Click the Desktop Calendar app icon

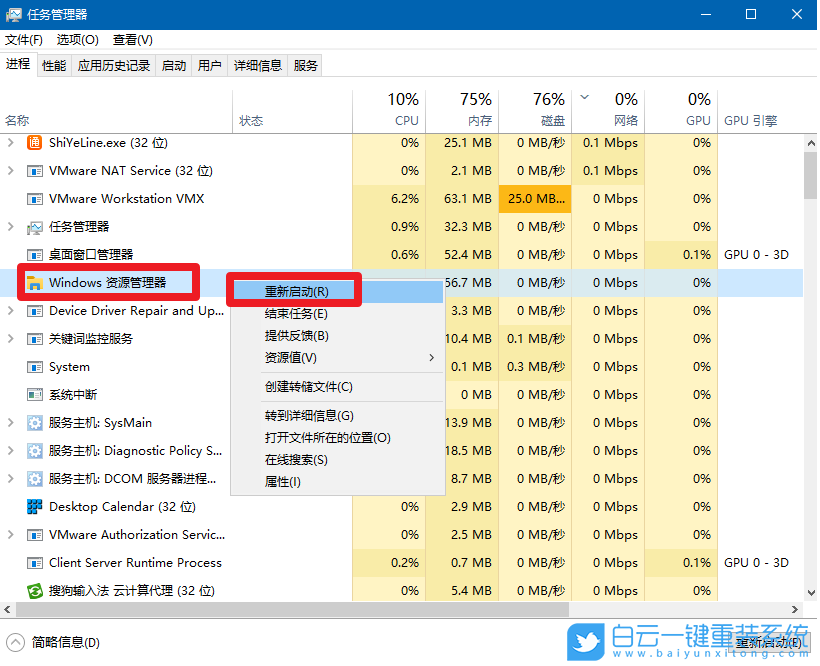pyautogui.click(x=33, y=507)
